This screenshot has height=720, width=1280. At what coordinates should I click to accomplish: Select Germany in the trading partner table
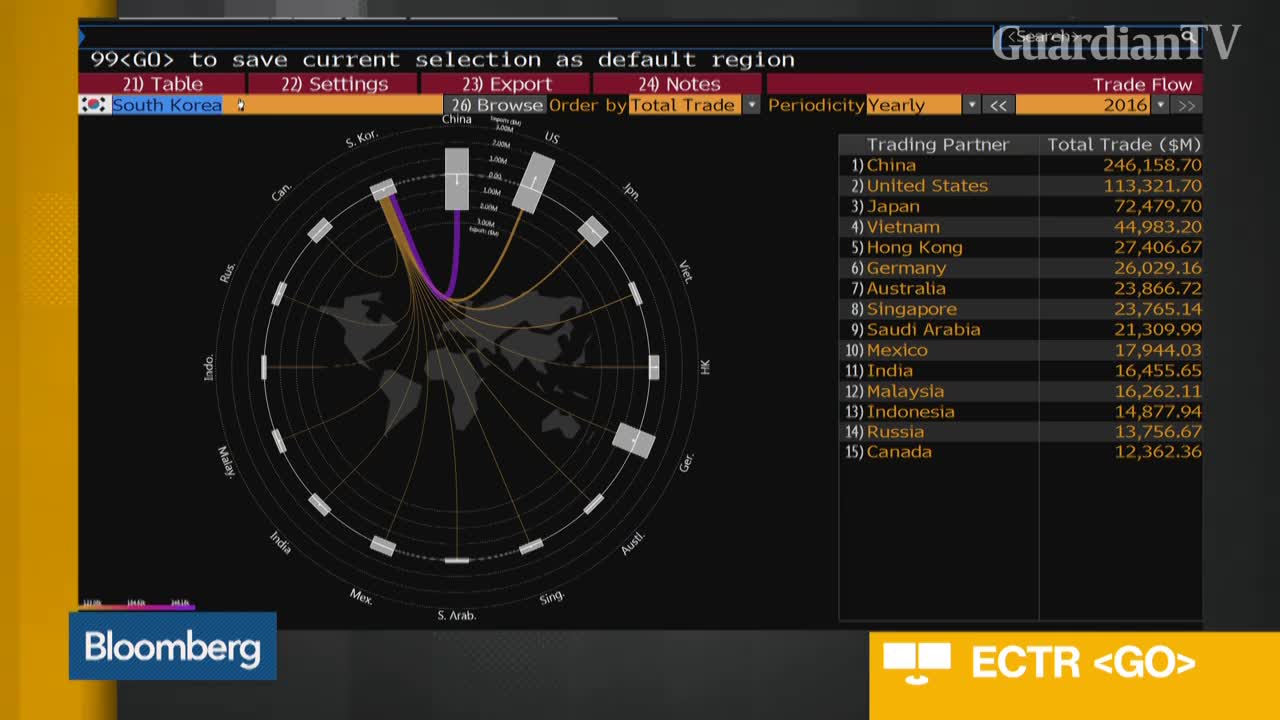tap(906, 268)
